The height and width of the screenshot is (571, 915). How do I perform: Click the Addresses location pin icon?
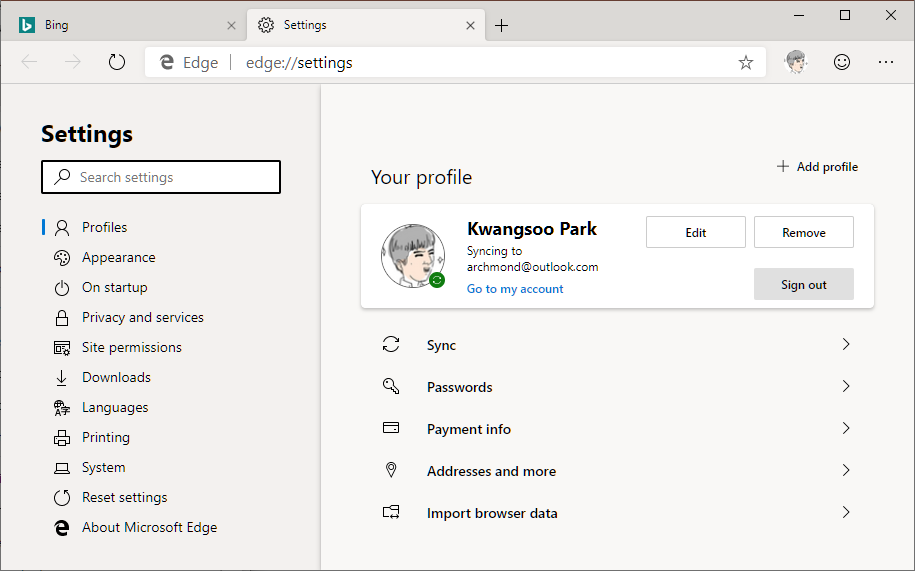391,470
